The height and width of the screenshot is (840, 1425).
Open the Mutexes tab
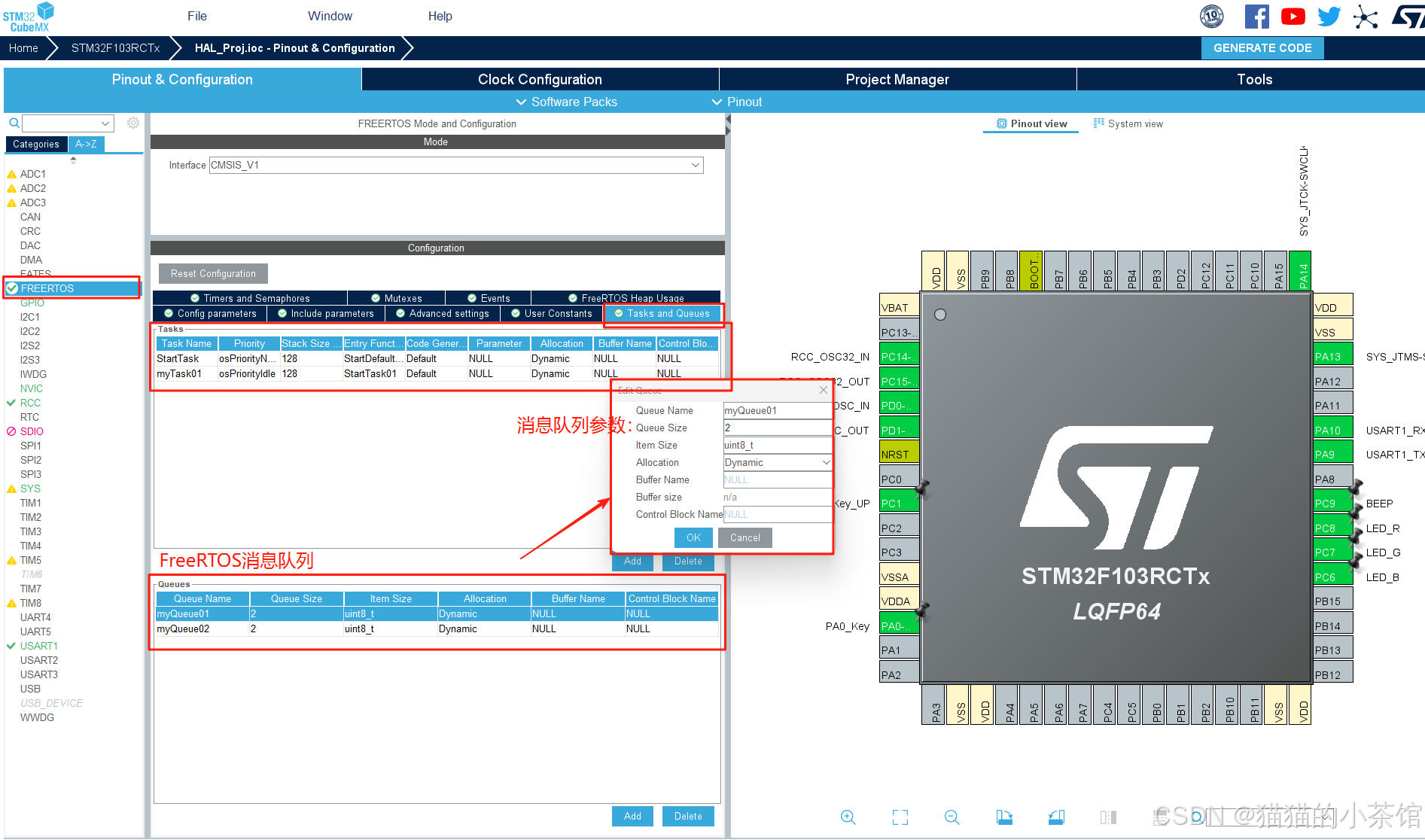[x=397, y=298]
